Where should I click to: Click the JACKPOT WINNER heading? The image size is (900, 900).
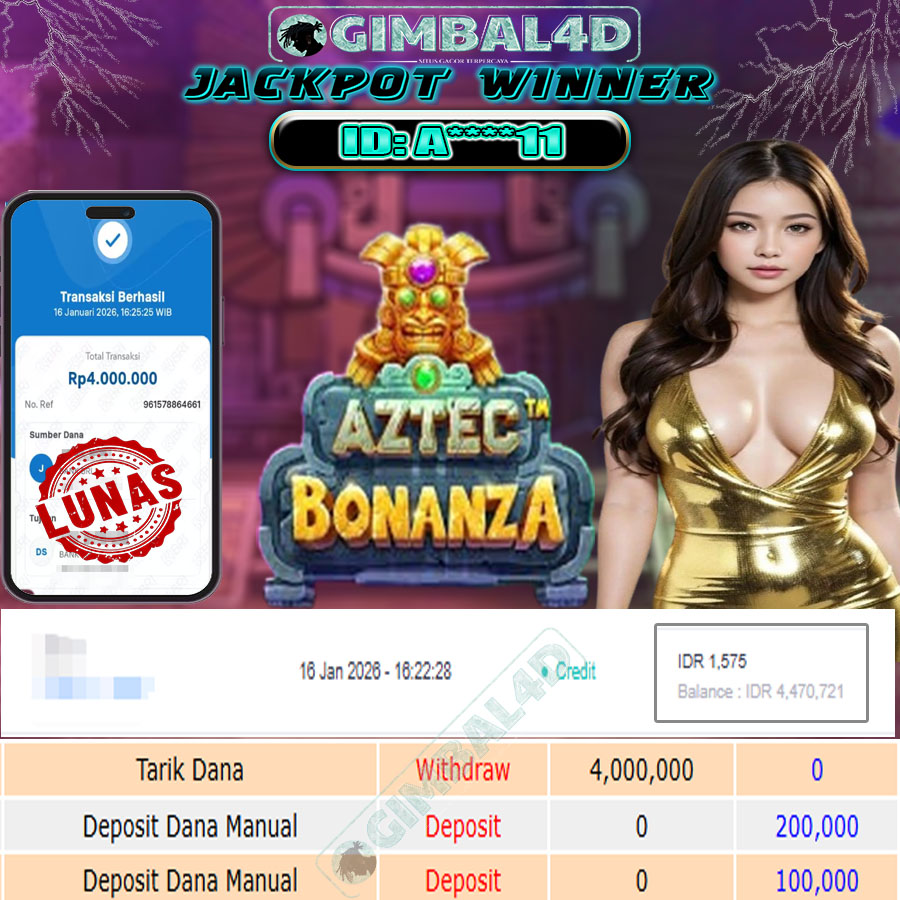[x=450, y=84]
